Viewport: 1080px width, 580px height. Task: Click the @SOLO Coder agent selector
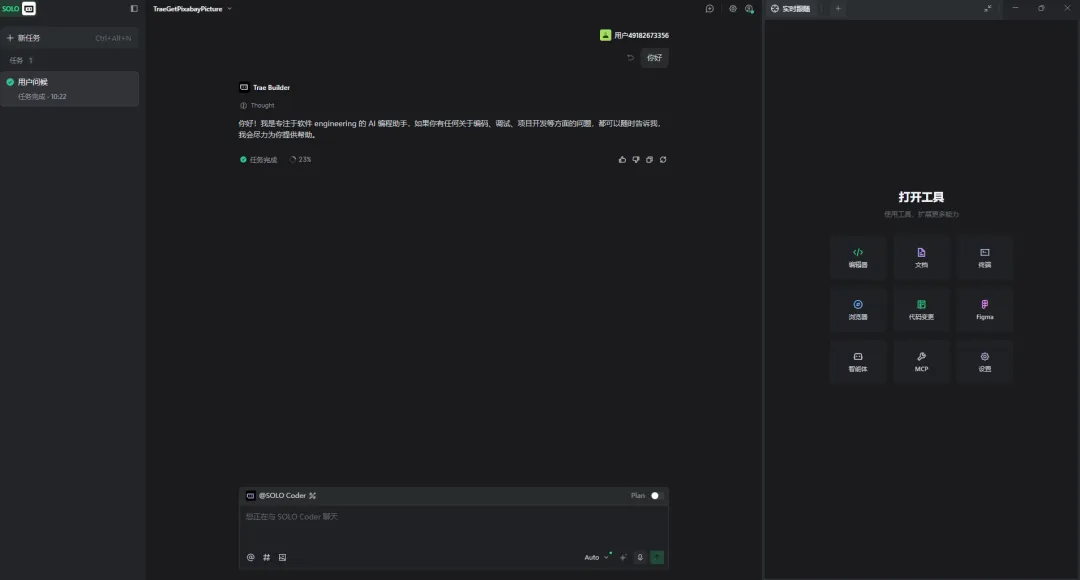click(281, 495)
